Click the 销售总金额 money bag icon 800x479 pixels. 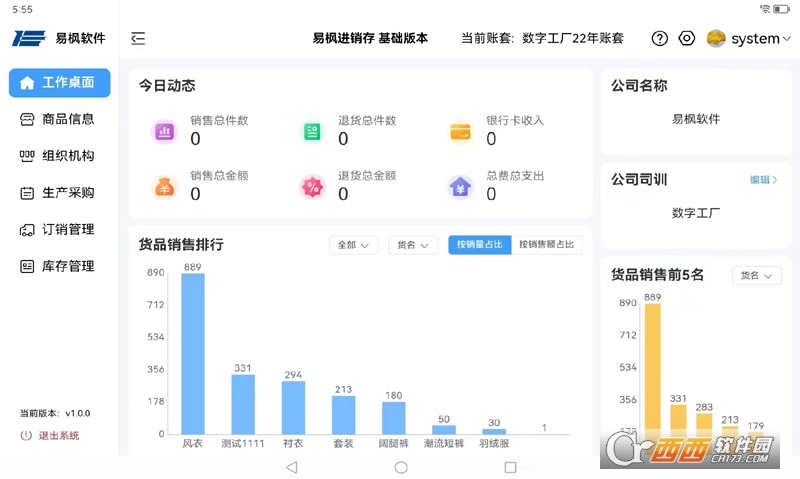[164, 187]
